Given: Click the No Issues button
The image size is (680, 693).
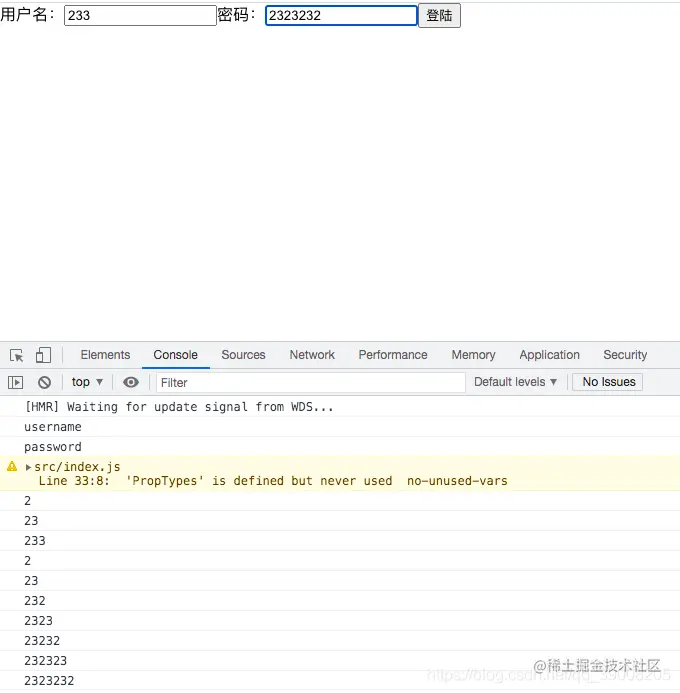Looking at the screenshot, I should coord(608,382).
